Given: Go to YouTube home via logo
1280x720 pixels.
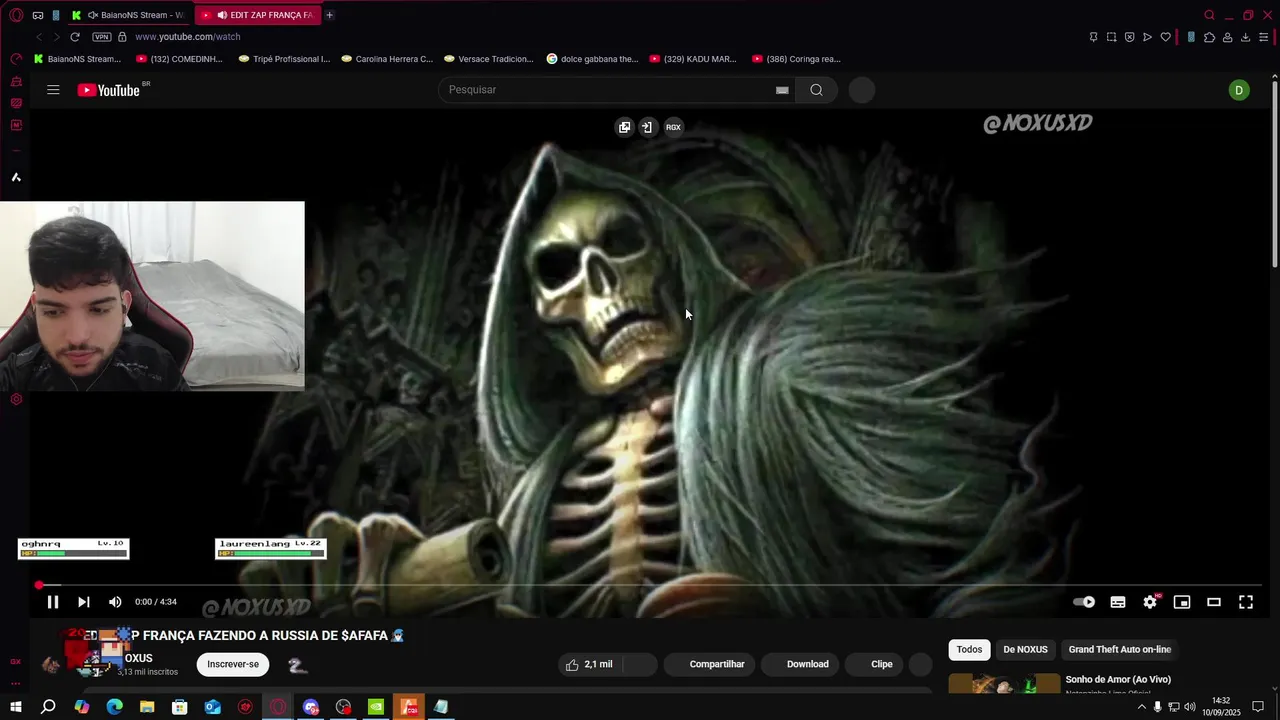Looking at the screenshot, I should coord(110,90).
